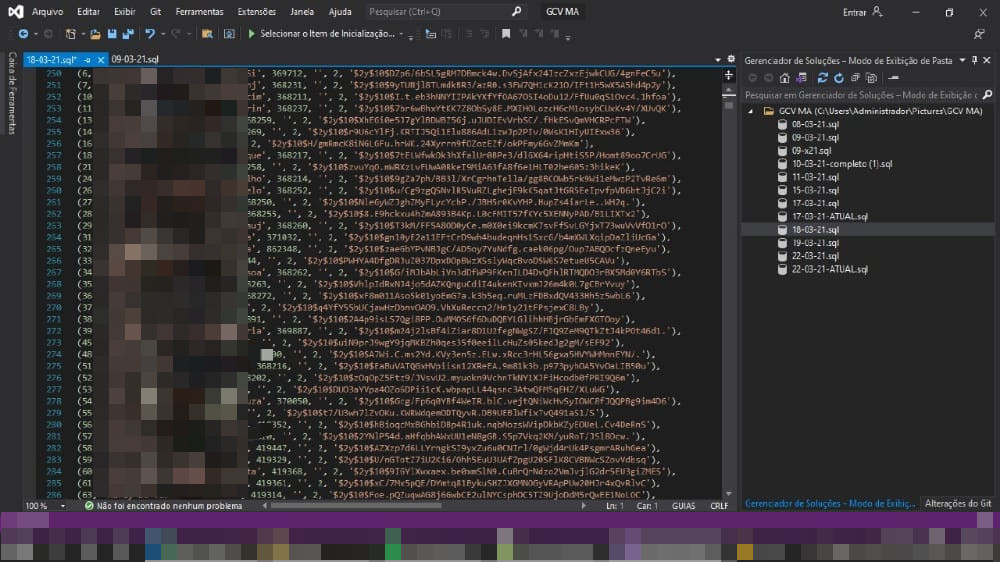Screen dimensions: 1000x562
Task: Click the user account icon beside Entrar
Action: tap(878, 11)
